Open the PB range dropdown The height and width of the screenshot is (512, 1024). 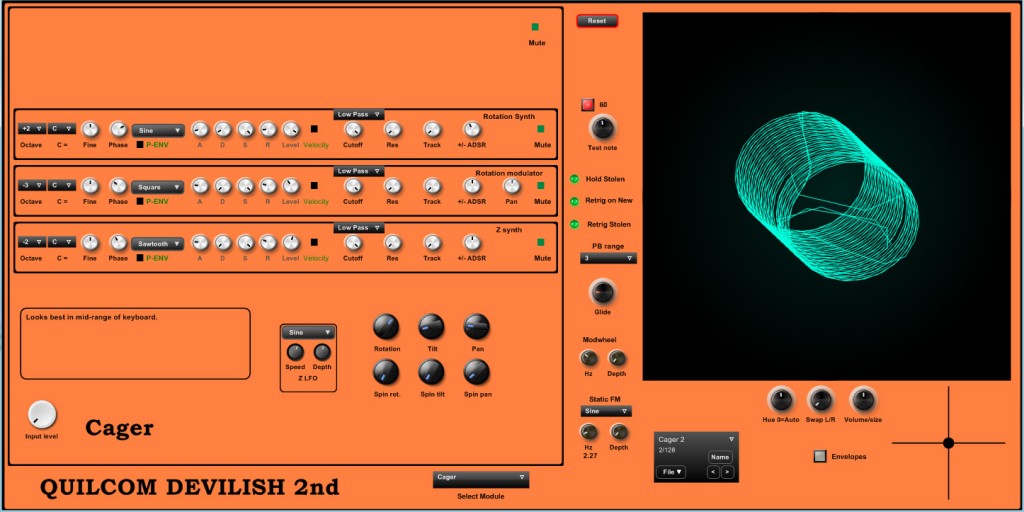[x=608, y=258]
